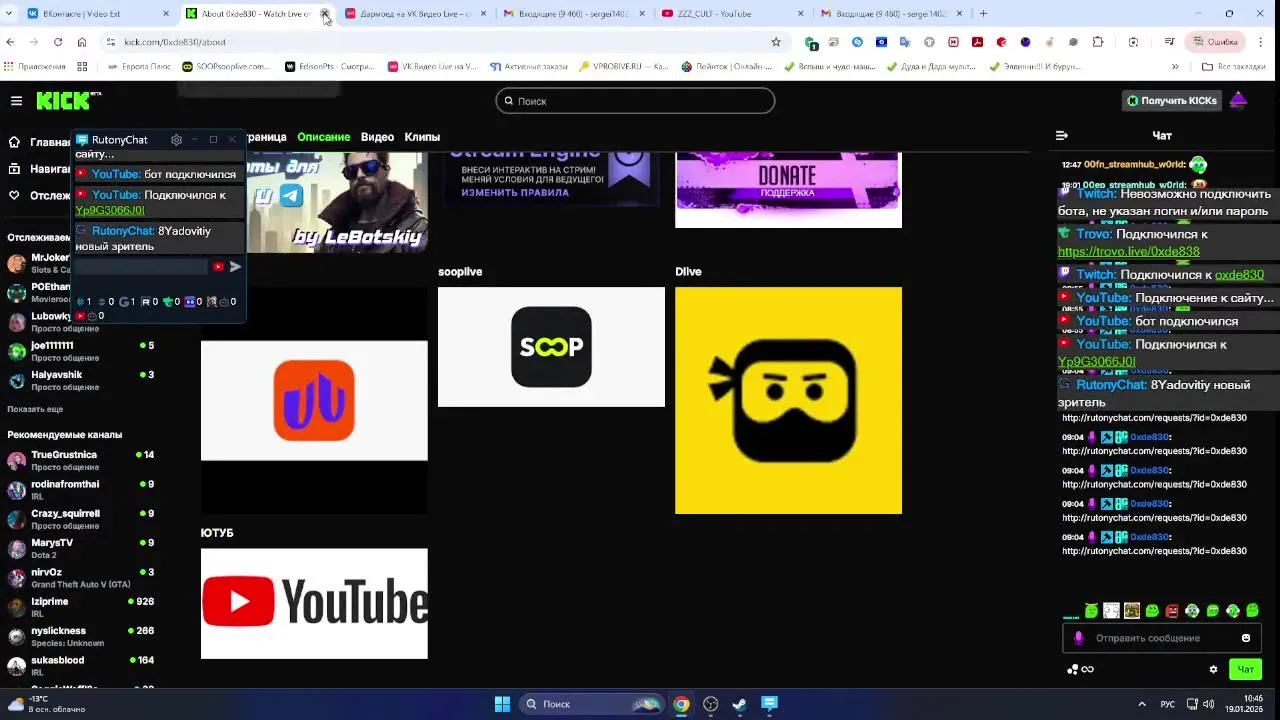Viewport: 1280px width, 720px height.
Task: Open Chrome media controls icon
Action: point(1169,42)
